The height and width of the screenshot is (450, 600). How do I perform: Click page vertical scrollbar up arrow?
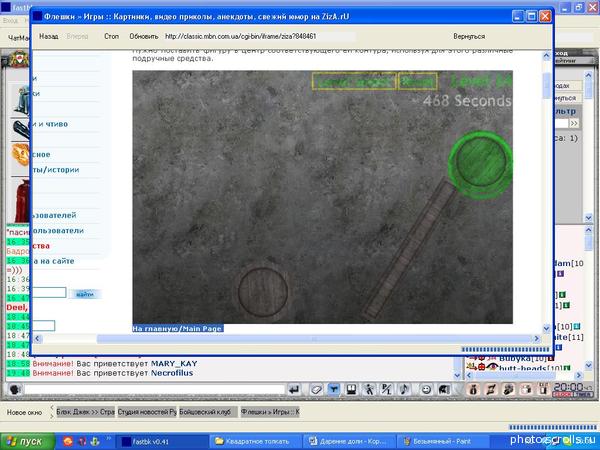(x=546, y=56)
